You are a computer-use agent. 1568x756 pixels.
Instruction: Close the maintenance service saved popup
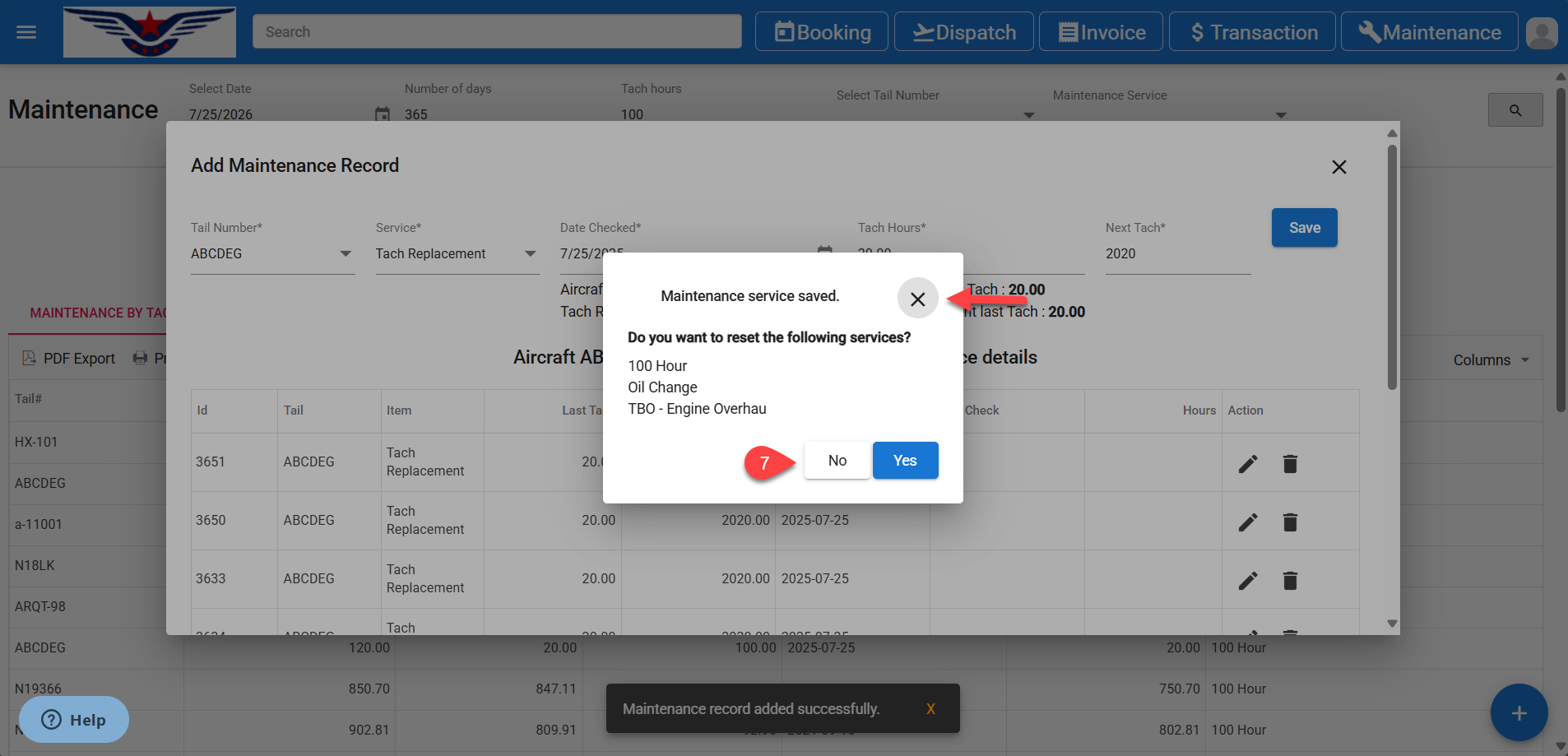917,299
